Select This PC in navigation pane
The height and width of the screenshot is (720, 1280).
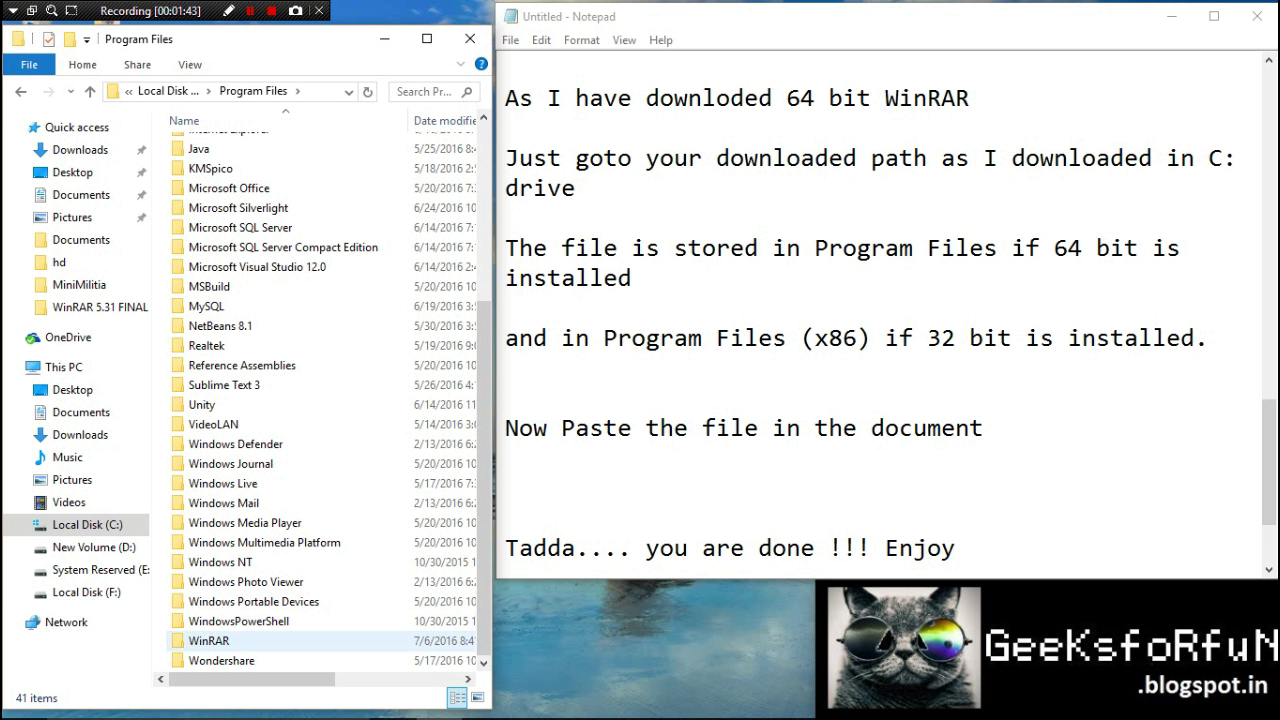(x=63, y=367)
